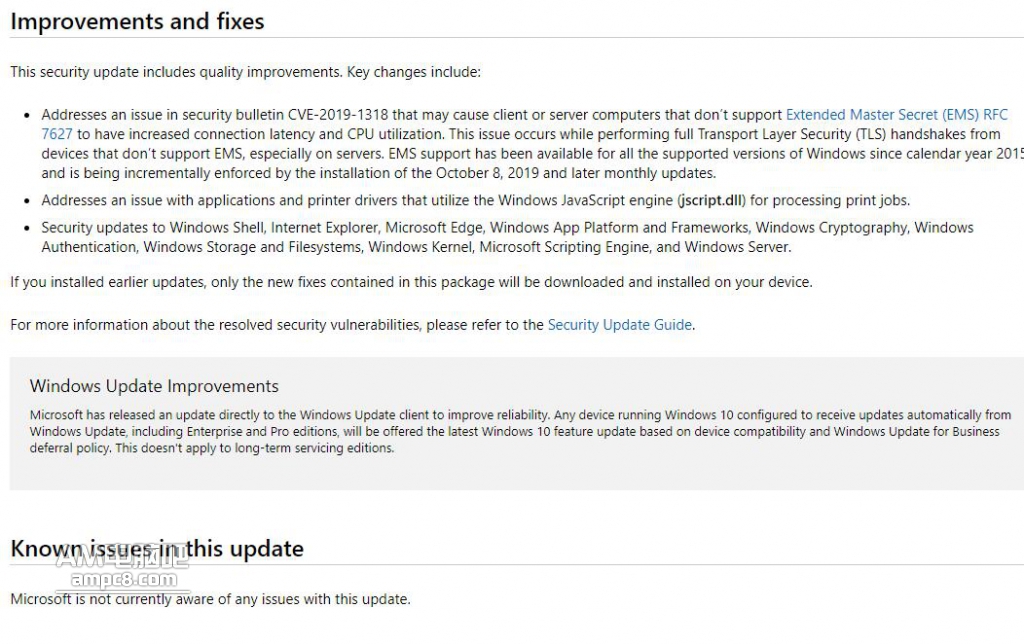Click the ampc8.com watermark logo

click(x=123, y=570)
